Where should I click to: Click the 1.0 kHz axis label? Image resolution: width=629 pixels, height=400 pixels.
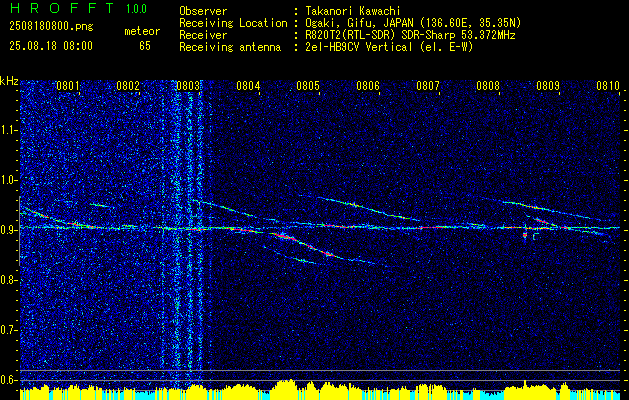click(x=9, y=180)
